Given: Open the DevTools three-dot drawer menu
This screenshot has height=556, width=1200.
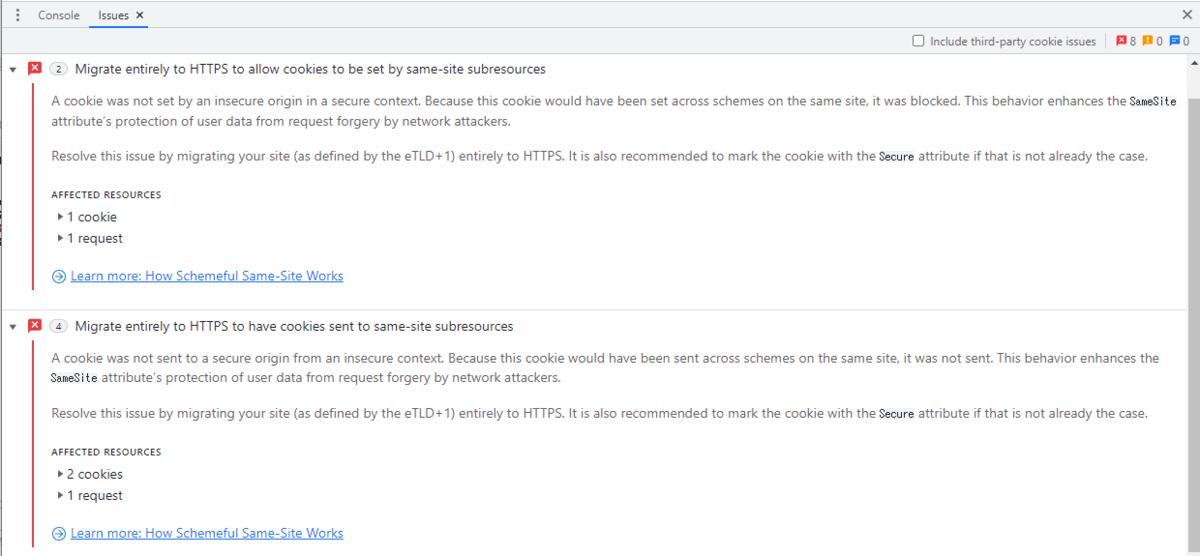Looking at the screenshot, I should [x=17, y=15].
